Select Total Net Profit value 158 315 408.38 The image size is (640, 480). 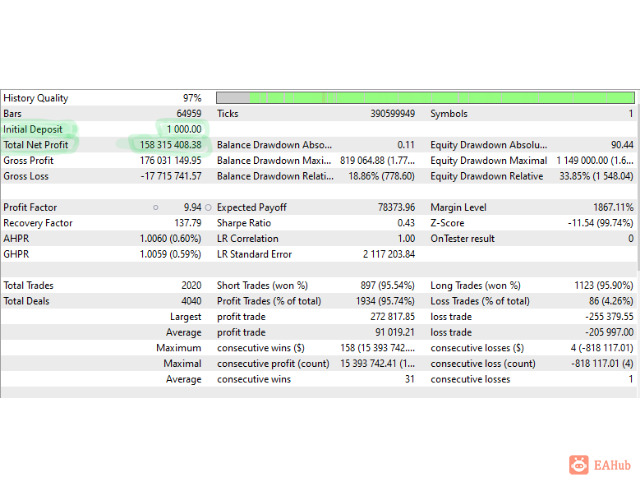(x=171, y=145)
